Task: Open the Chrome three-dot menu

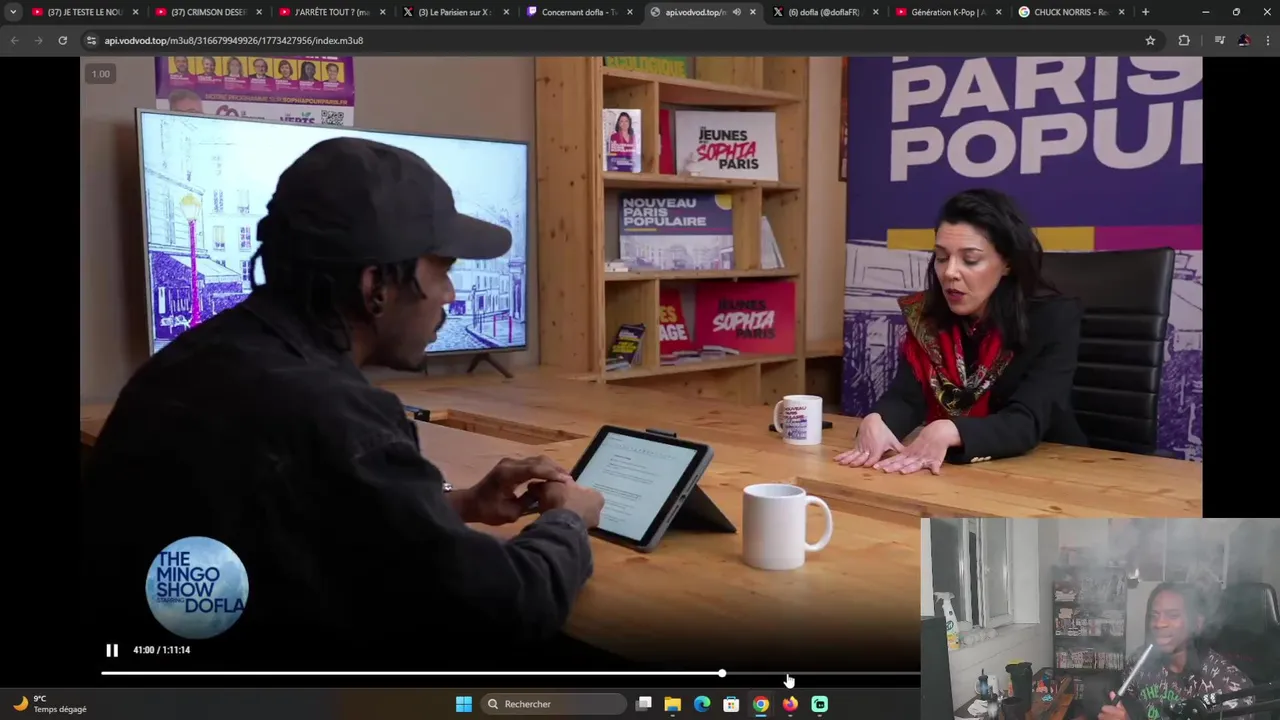Action: coord(1266,40)
